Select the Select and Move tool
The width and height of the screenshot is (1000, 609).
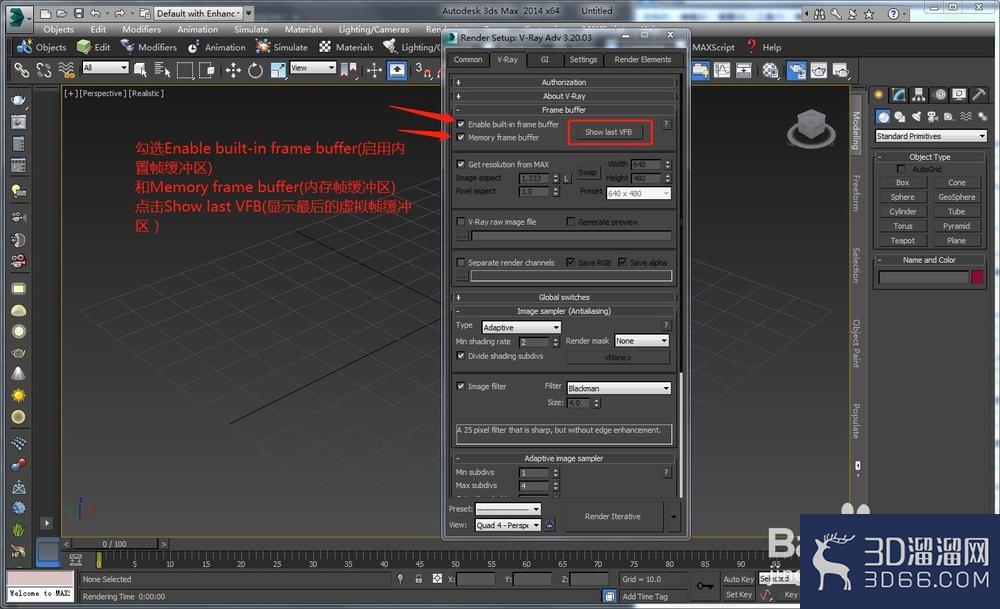coord(233,70)
